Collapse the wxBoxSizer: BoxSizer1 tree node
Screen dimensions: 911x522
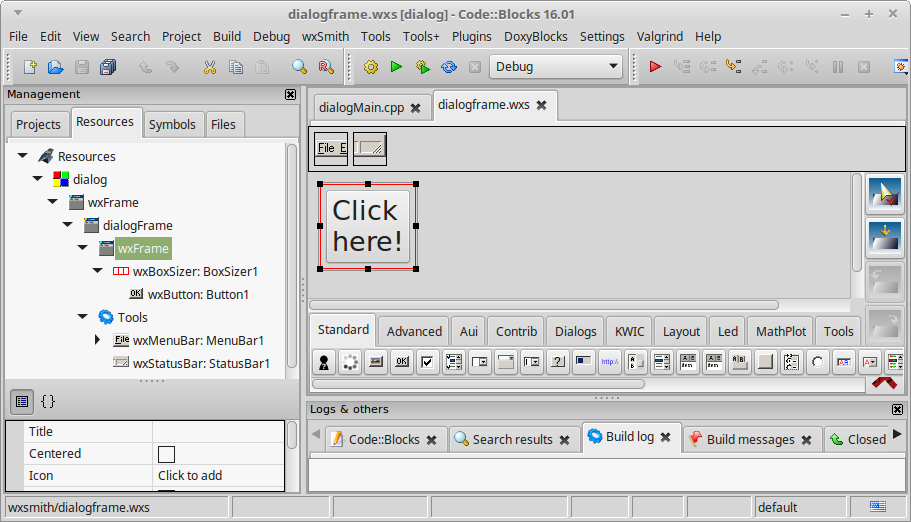97,271
